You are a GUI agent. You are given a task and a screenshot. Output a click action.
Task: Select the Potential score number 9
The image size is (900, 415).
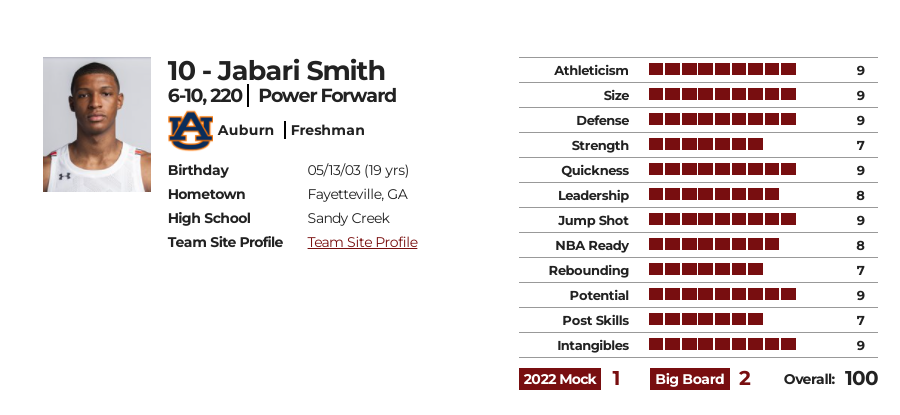tap(860, 296)
